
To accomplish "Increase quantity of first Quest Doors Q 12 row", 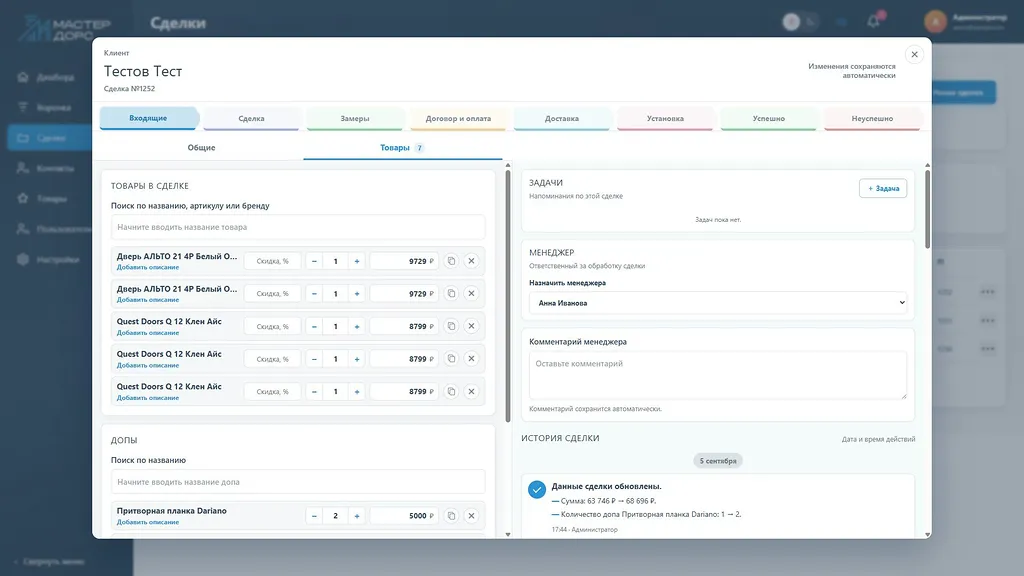I will coord(357,326).
